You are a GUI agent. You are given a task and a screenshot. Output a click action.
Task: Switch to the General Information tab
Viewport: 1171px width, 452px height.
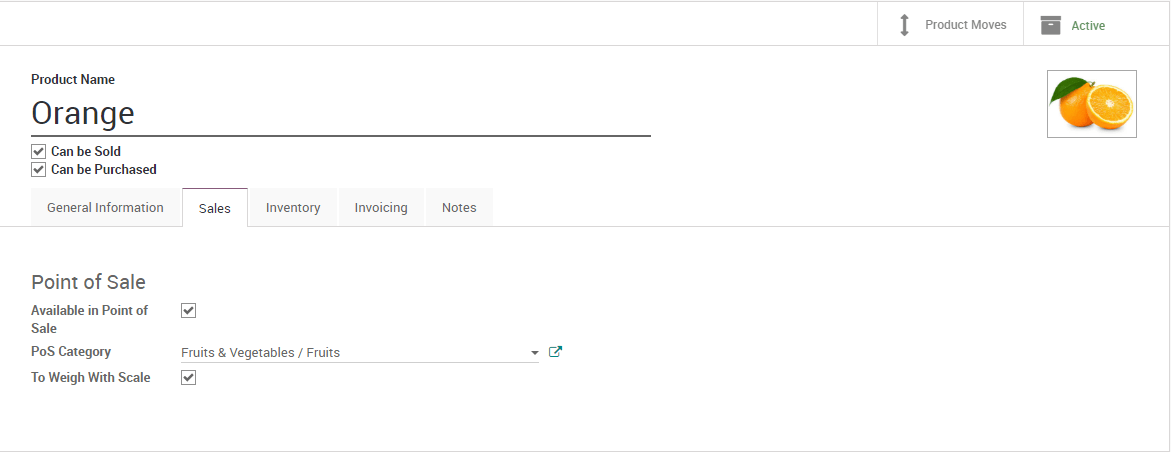tap(105, 208)
